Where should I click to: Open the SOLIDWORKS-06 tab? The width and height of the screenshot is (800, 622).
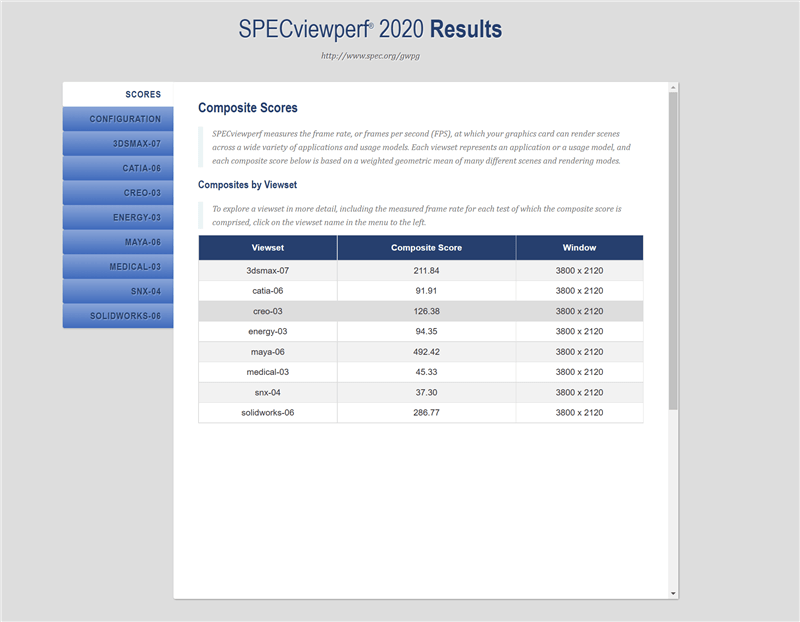[118, 316]
